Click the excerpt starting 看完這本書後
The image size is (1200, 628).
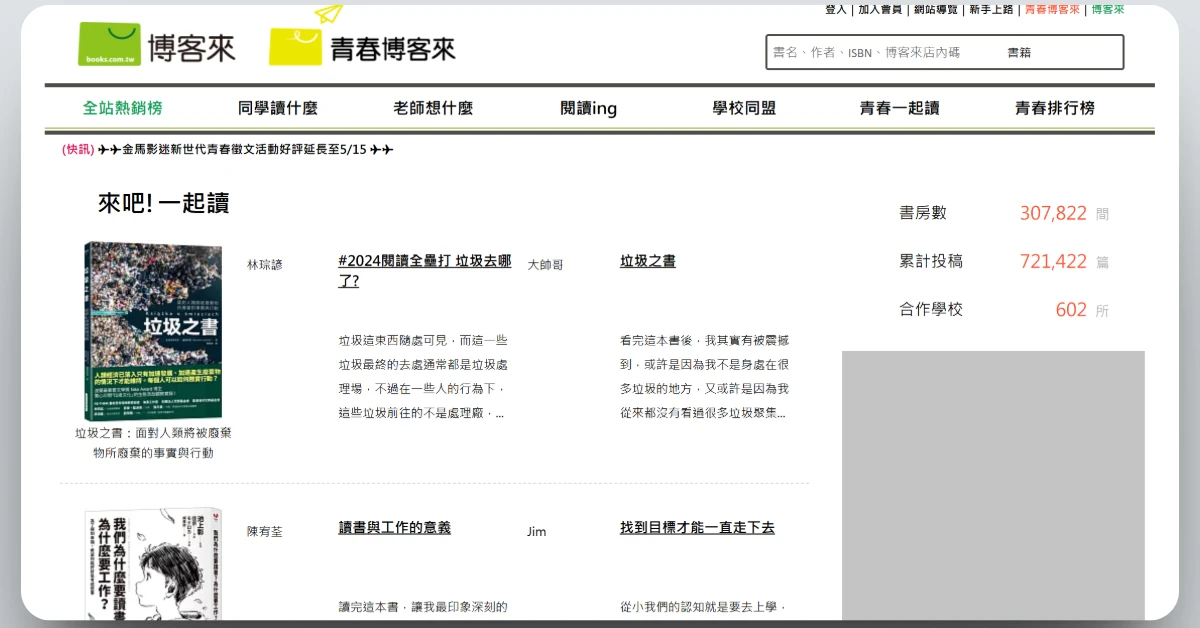[705, 376]
